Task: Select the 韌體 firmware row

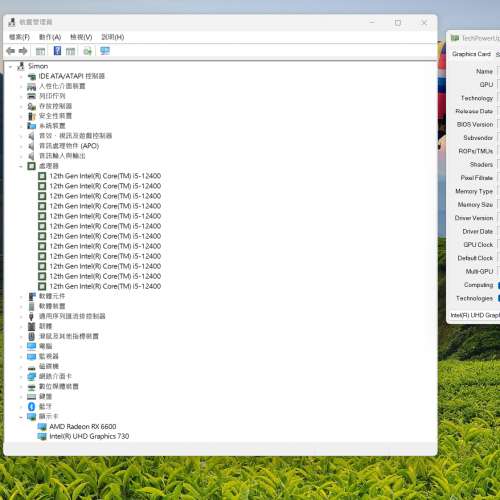Action: 45,326
